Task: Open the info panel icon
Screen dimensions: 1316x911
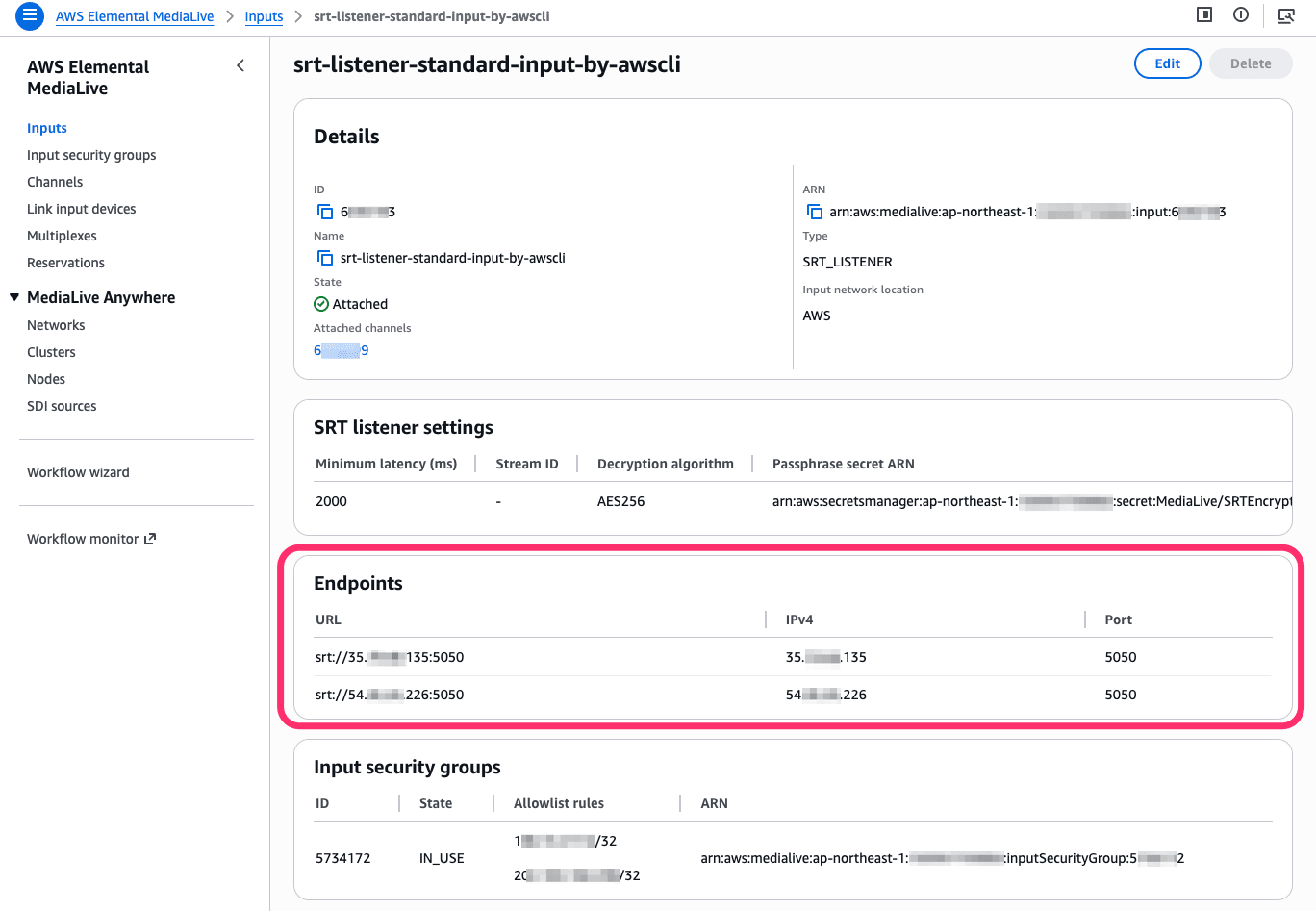Action: pos(1241,14)
